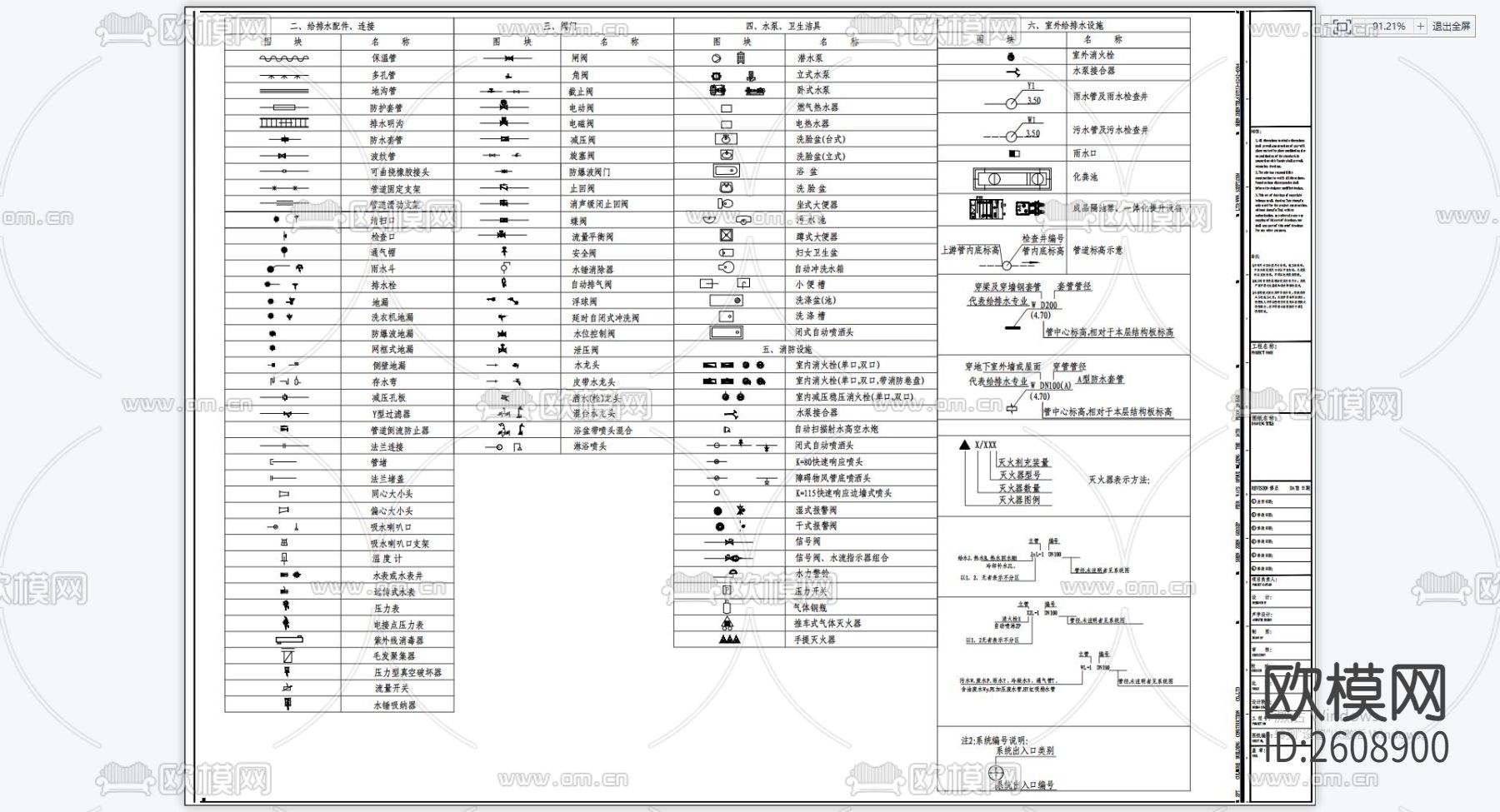Click the 91.21% zoom level field
1500x812 pixels.
coord(1388,27)
